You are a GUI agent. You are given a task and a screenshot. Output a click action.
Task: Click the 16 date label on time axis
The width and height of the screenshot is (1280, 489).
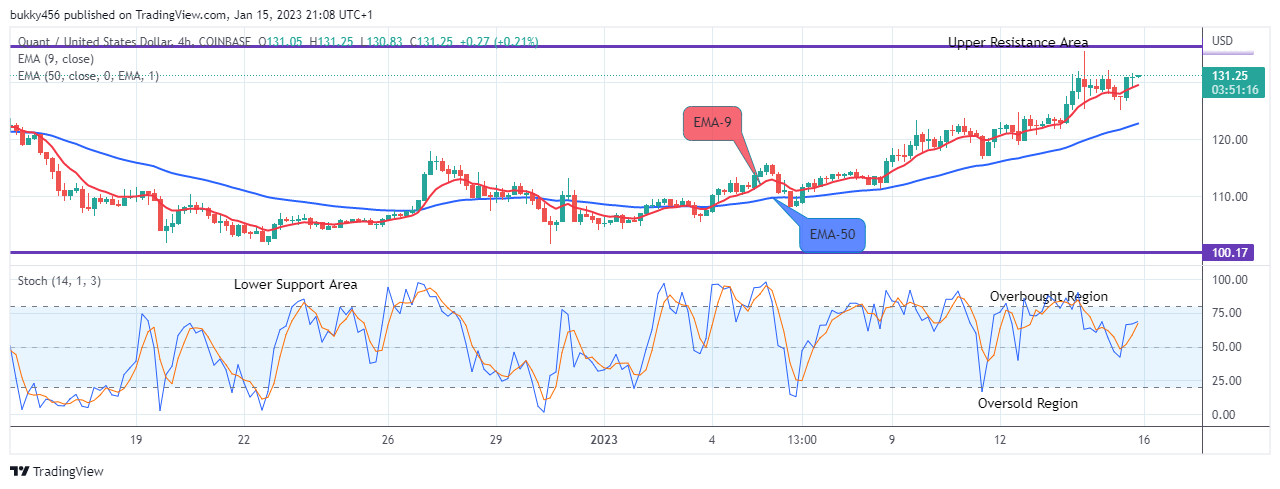[x=1144, y=439]
